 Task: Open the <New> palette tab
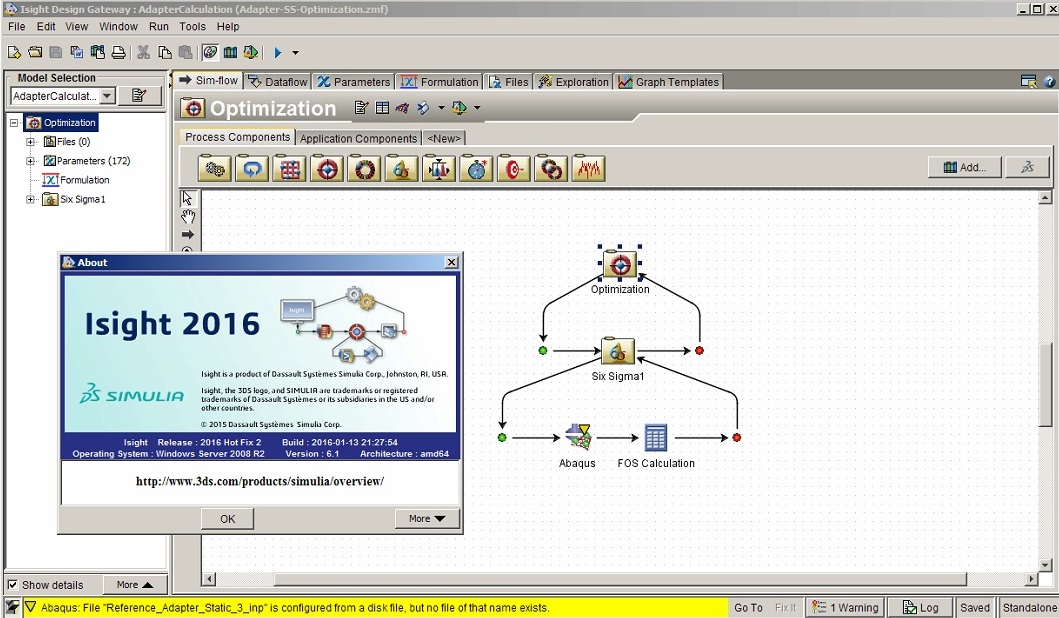click(444, 138)
